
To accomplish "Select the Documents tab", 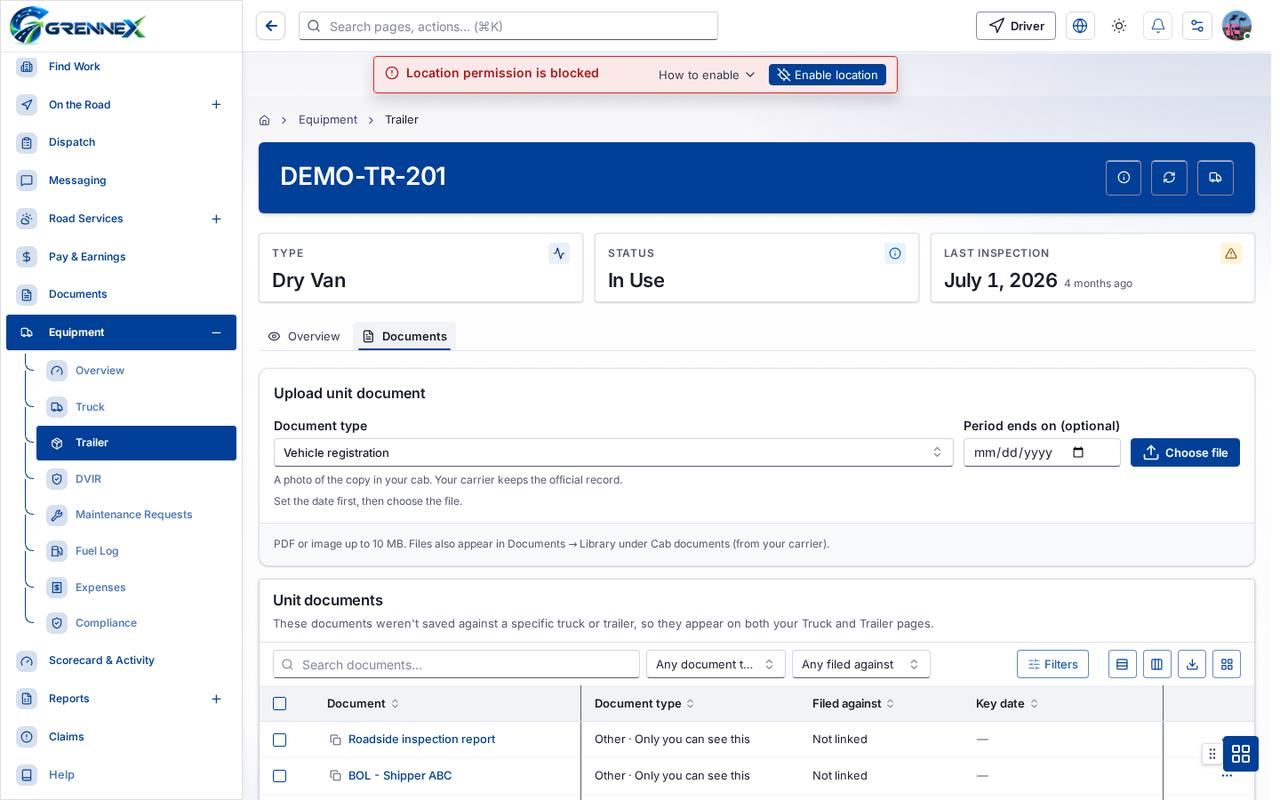I will tap(405, 337).
